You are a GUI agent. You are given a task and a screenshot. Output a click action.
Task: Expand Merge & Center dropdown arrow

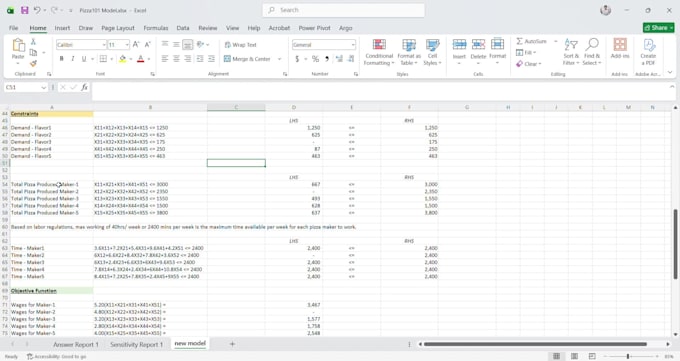[279, 59]
